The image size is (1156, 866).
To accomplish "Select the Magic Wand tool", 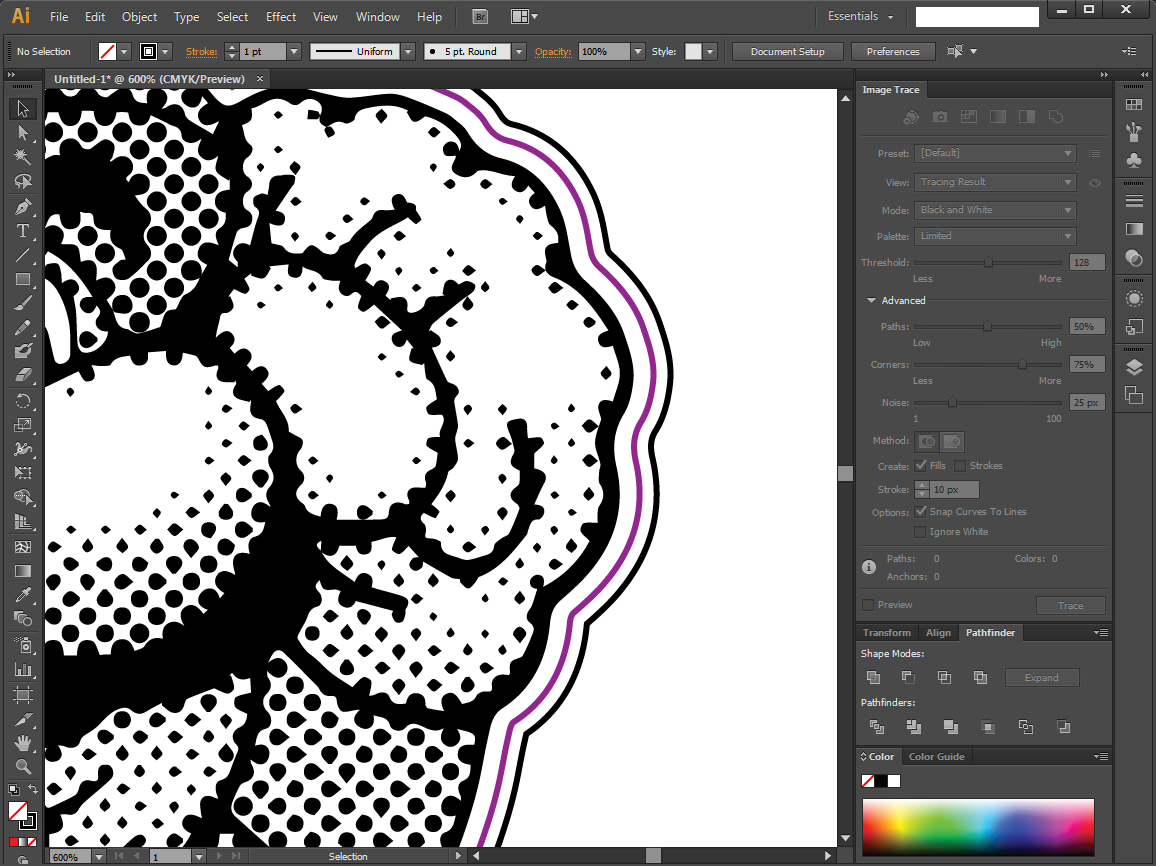I will point(23,157).
